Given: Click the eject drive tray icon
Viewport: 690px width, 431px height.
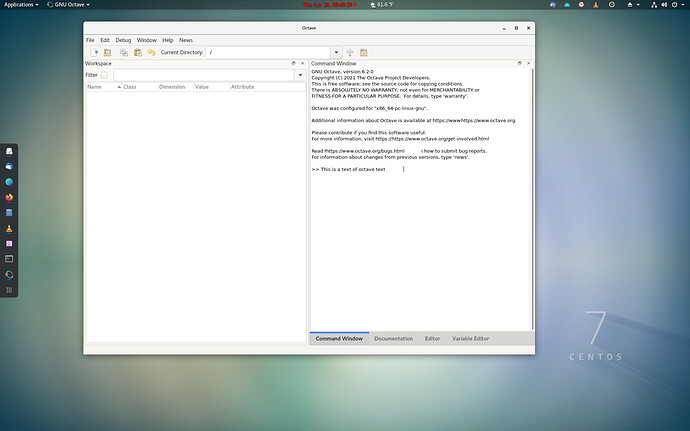Looking at the screenshot, I should [630, 4].
